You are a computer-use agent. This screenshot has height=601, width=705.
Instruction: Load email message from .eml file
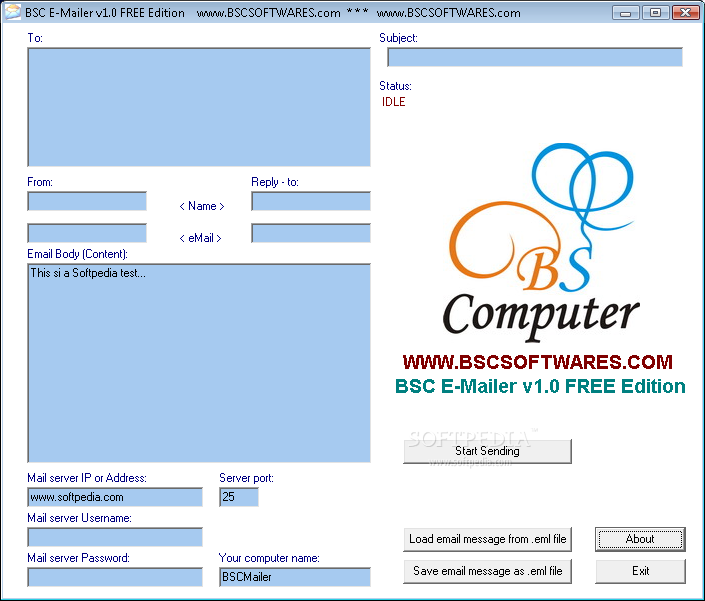487,539
